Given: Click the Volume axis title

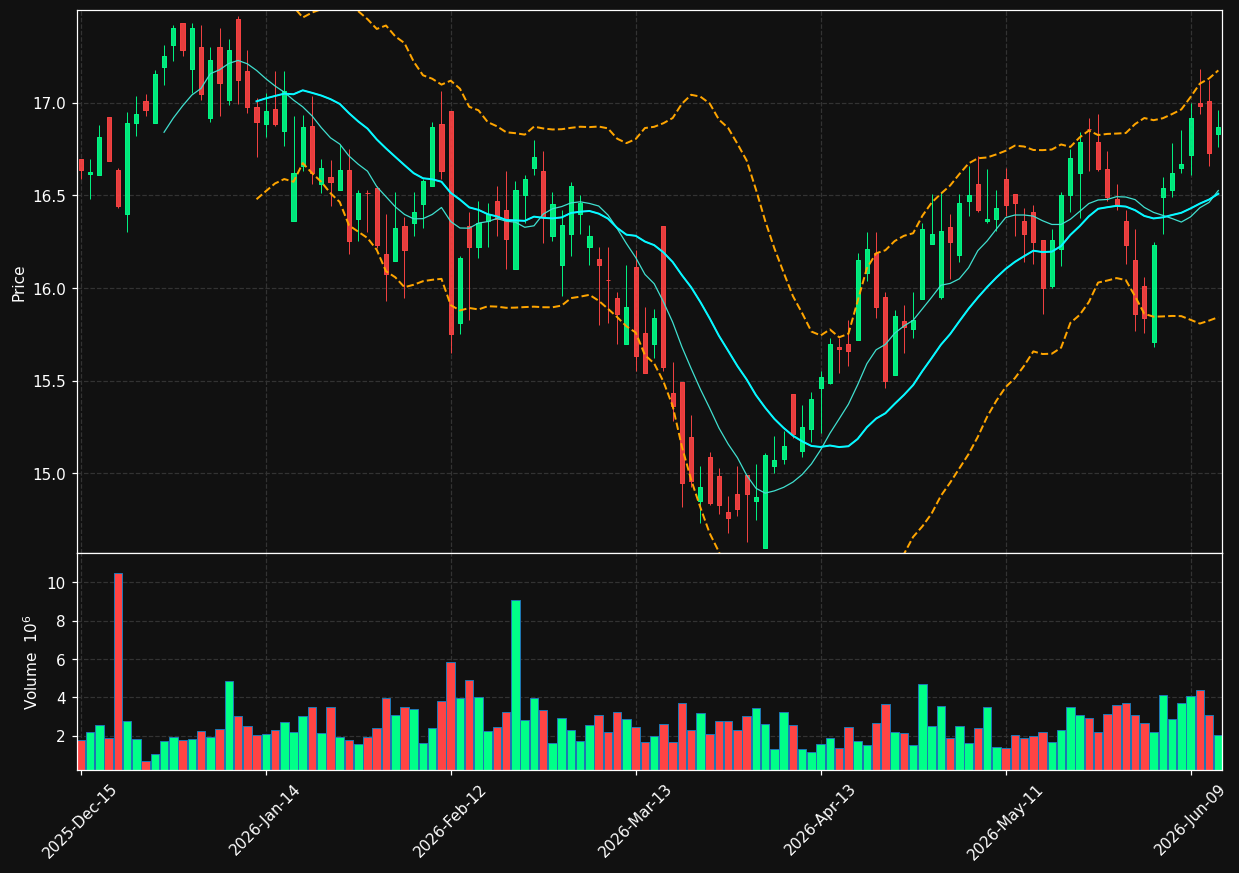Looking at the screenshot, I should pos(31,662).
